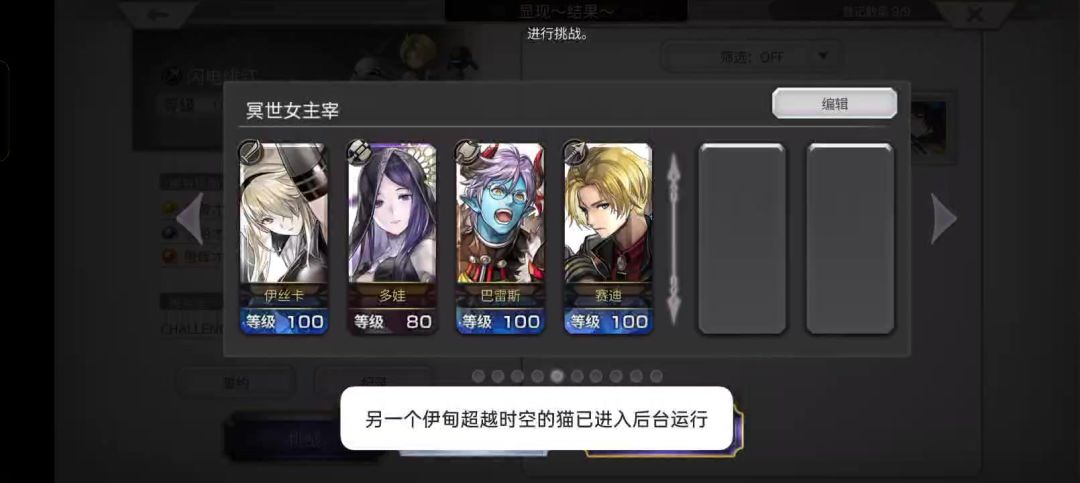Image resolution: width=1080 pixels, height=483 pixels.
Task: Tap the back arrow at top left
Action: tap(157, 14)
